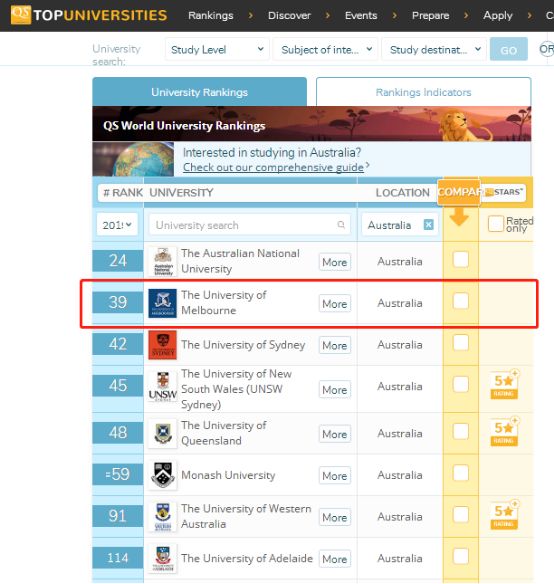Click More for University of Queensland
This screenshot has width=554, height=584.
(335, 434)
